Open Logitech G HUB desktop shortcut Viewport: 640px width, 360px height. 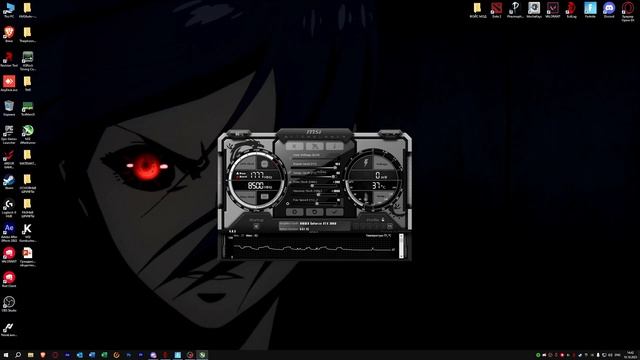(x=9, y=207)
